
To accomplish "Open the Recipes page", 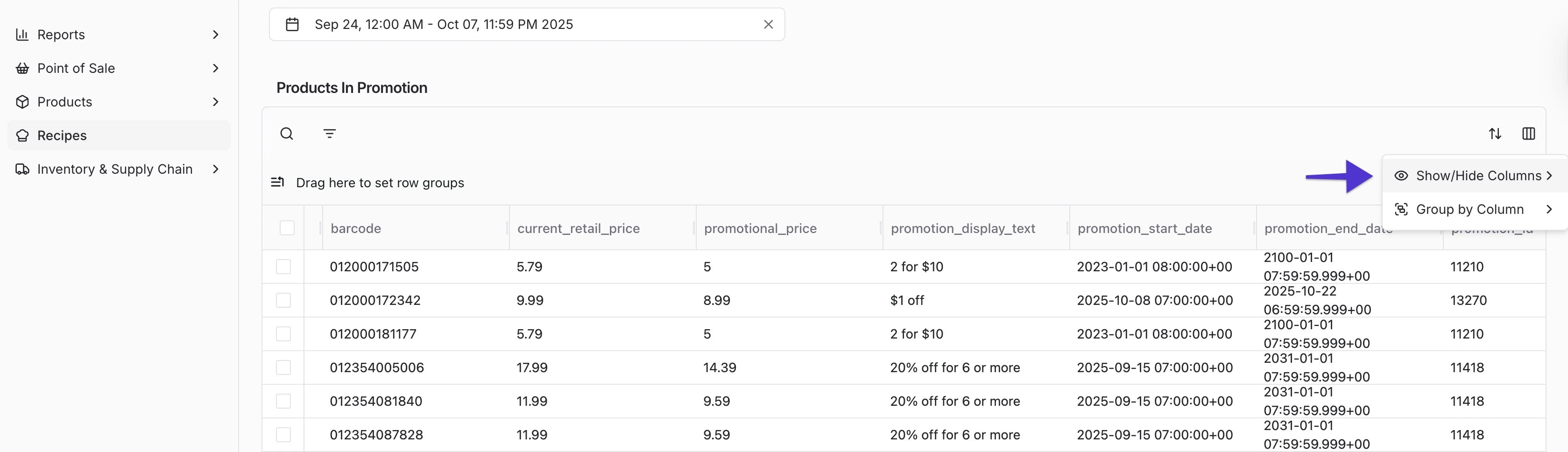I will tap(62, 136).
